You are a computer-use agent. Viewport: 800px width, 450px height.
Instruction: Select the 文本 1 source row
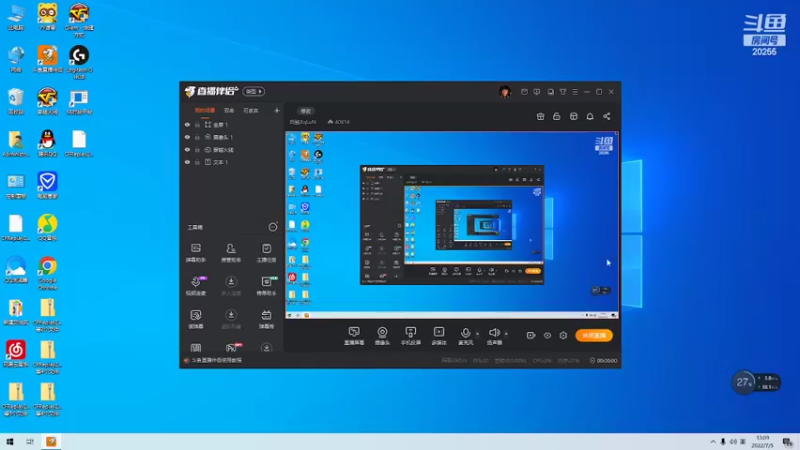pyautogui.click(x=232, y=162)
